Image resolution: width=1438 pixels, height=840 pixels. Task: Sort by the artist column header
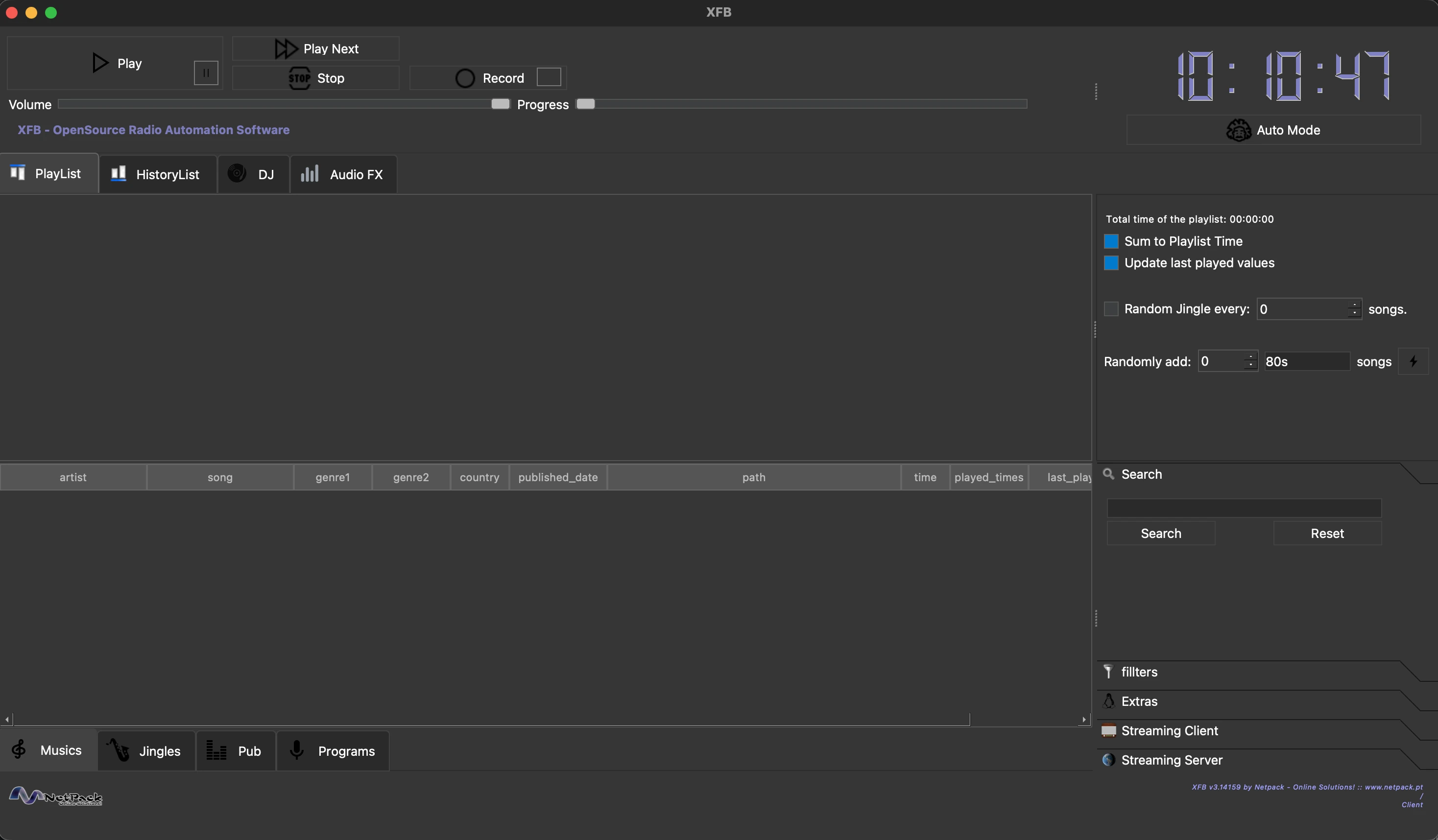pos(73,477)
